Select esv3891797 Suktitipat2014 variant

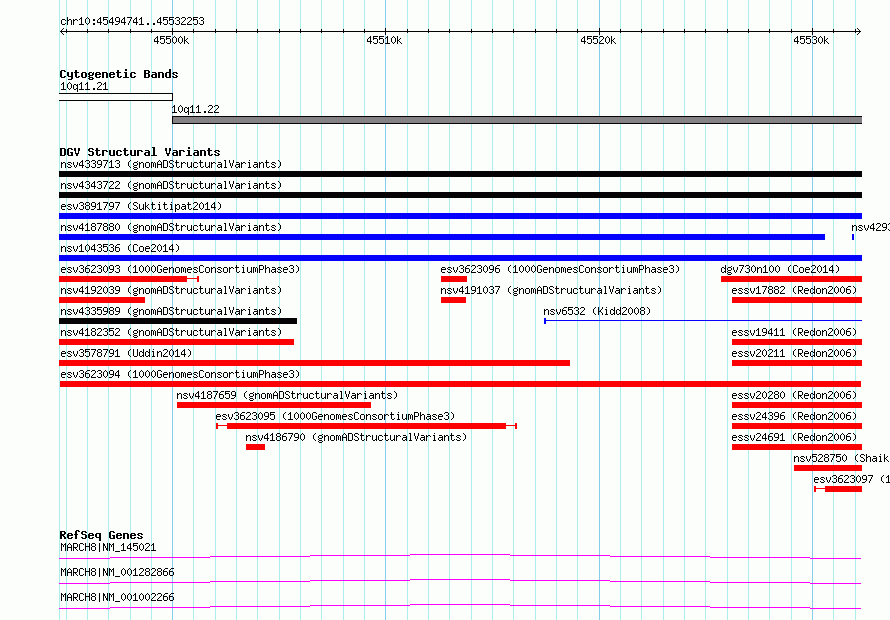click(x=141, y=206)
